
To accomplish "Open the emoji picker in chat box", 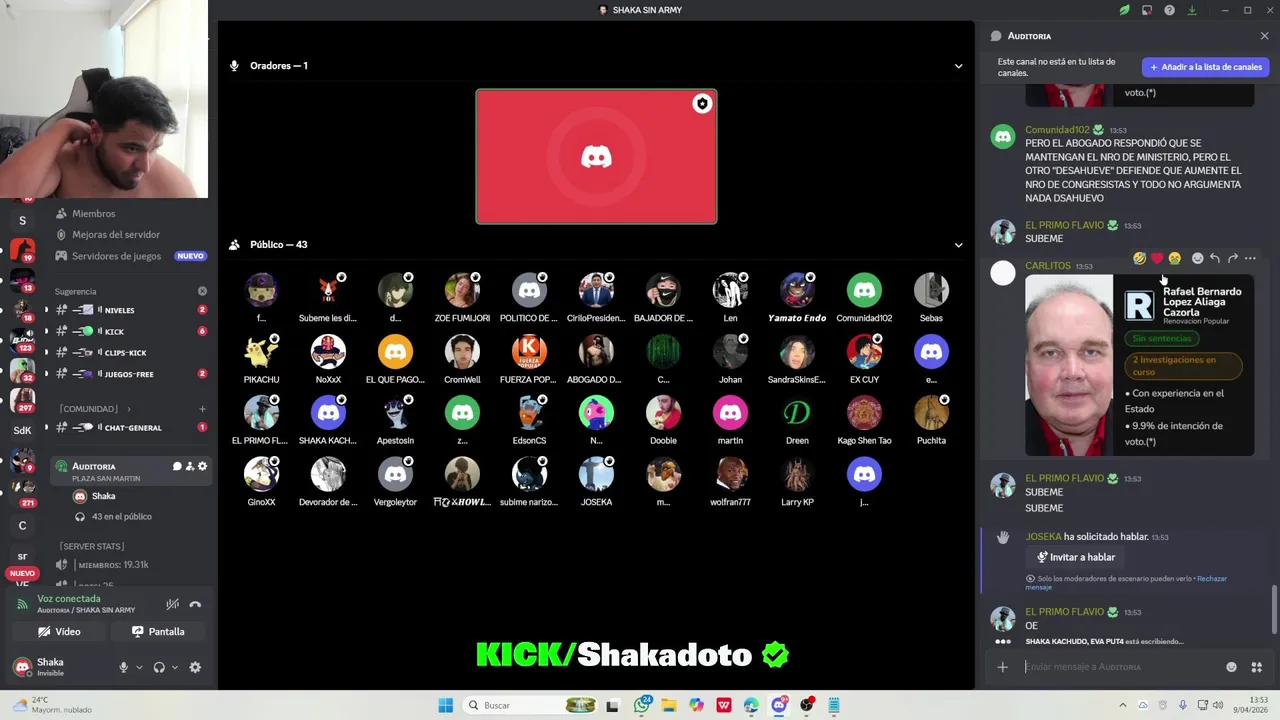I will tap(1231, 667).
